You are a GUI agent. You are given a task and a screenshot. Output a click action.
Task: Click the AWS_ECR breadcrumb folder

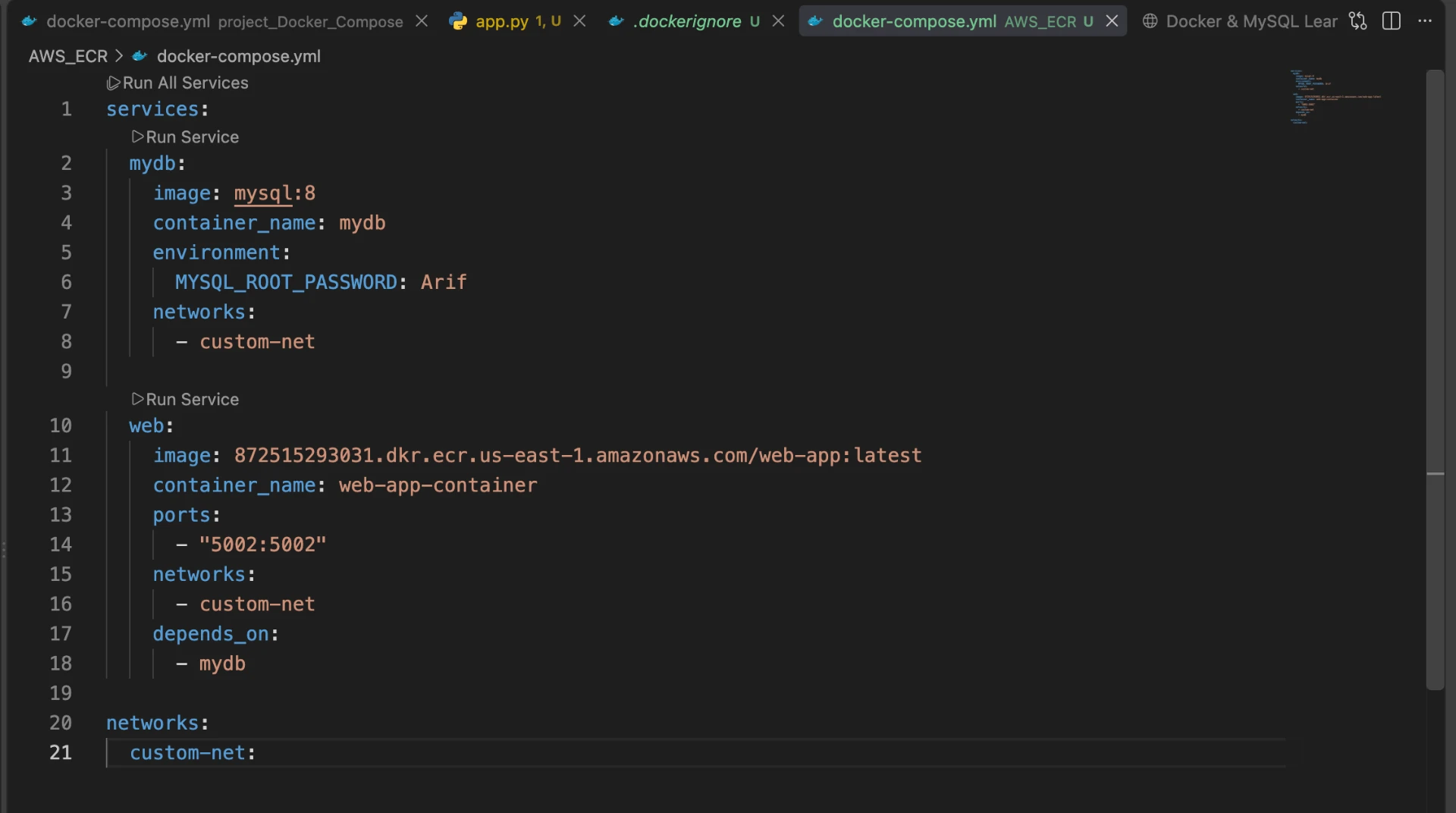68,56
